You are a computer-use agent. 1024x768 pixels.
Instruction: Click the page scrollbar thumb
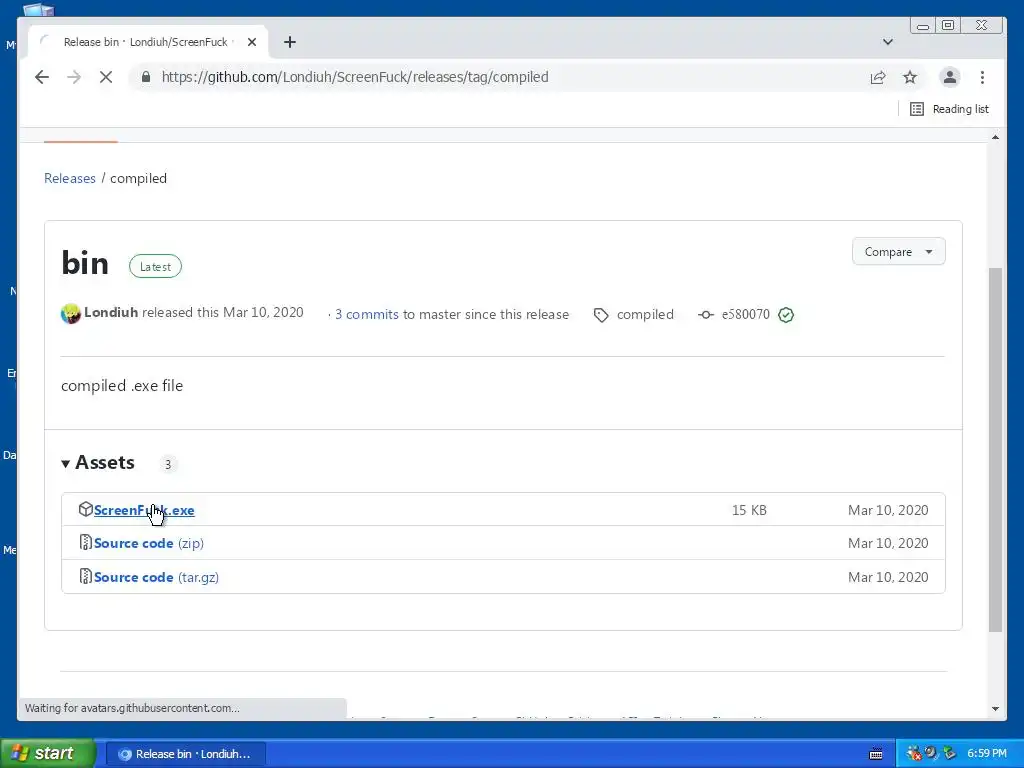[995, 450]
